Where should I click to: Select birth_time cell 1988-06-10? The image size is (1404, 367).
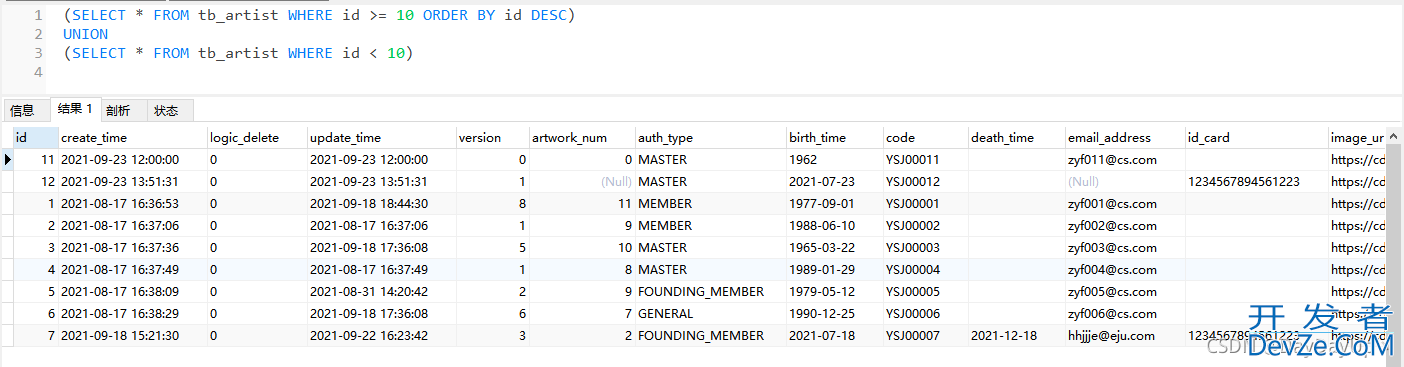[834, 226]
